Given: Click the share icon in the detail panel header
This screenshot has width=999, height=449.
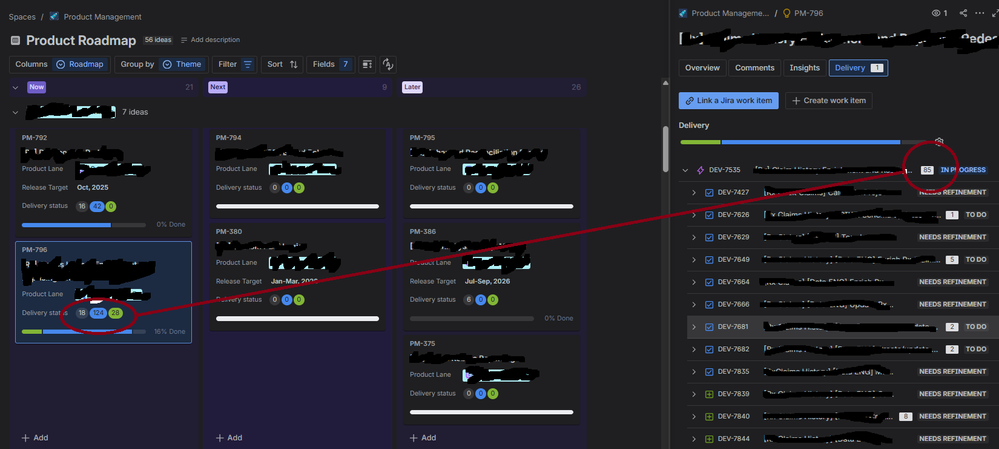Looking at the screenshot, I should [963, 13].
